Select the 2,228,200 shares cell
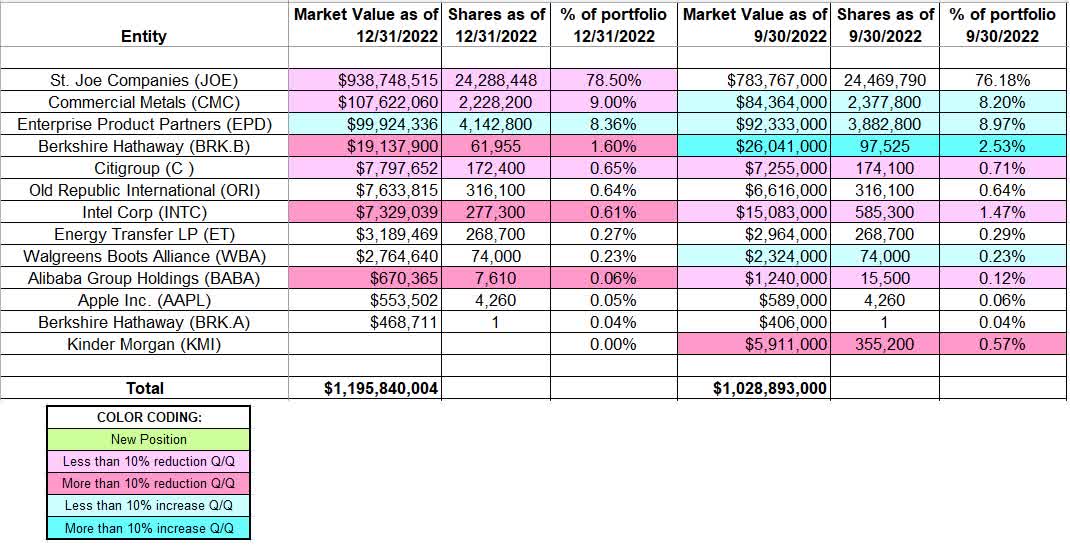This screenshot has width=1070, height=547. pyautogui.click(x=495, y=102)
